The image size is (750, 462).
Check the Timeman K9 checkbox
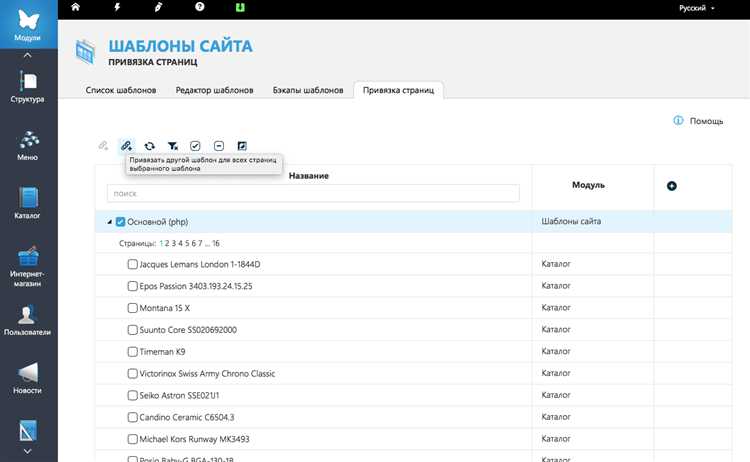[x=132, y=352]
